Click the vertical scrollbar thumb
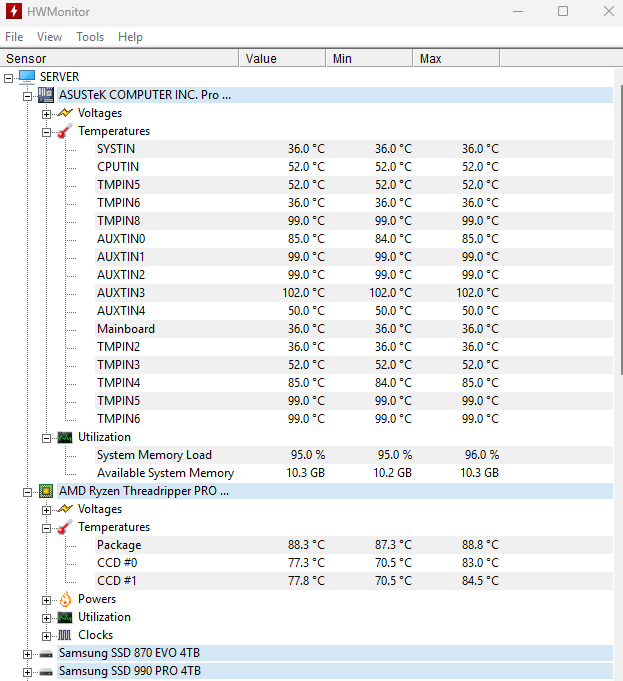 pyautogui.click(x=621, y=230)
